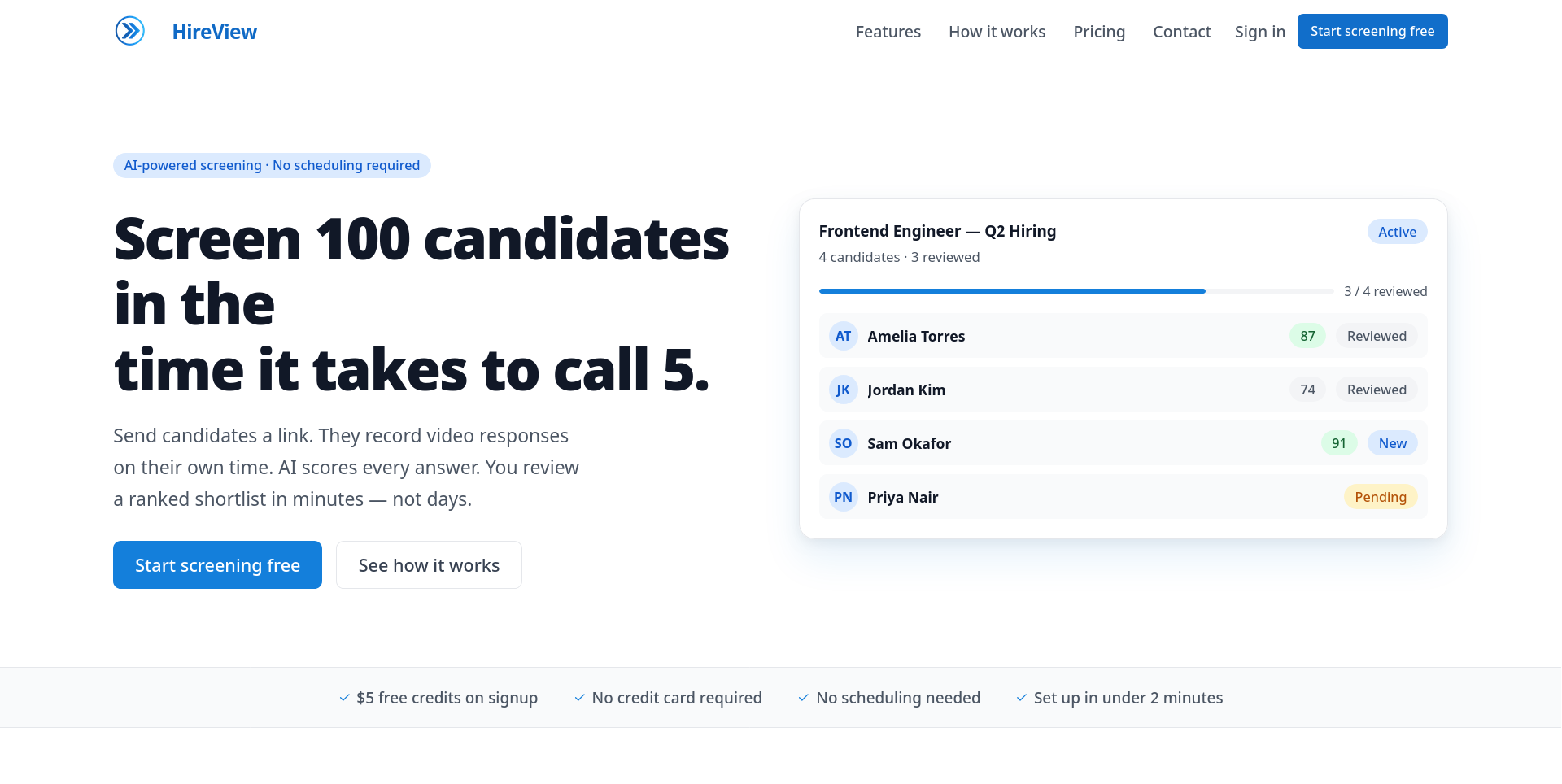Select Amelia Torres's AT avatar
Image resolution: width=1562 pixels, height=784 pixels.
[843, 336]
